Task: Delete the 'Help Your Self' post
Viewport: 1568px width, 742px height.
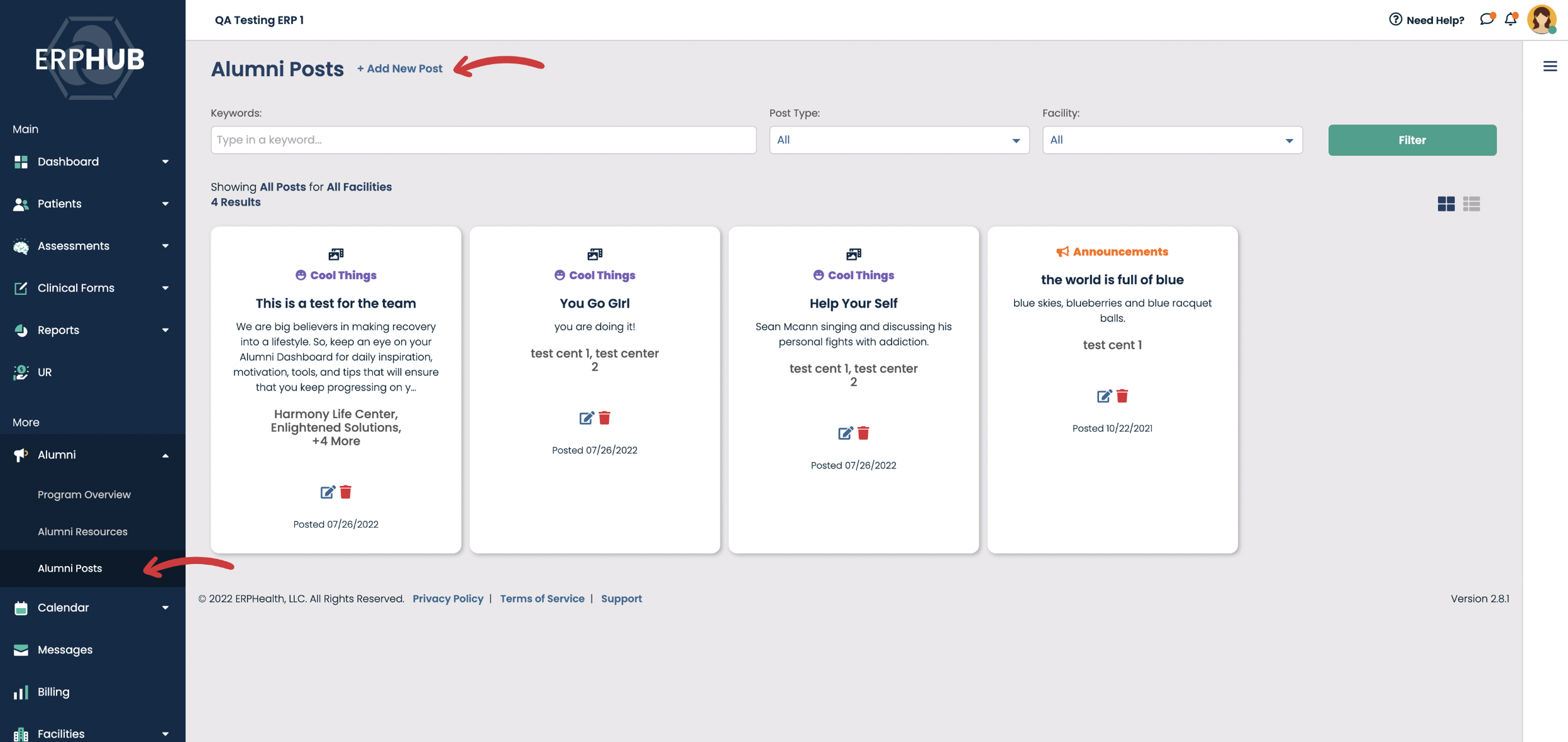Action: click(x=863, y=433)
